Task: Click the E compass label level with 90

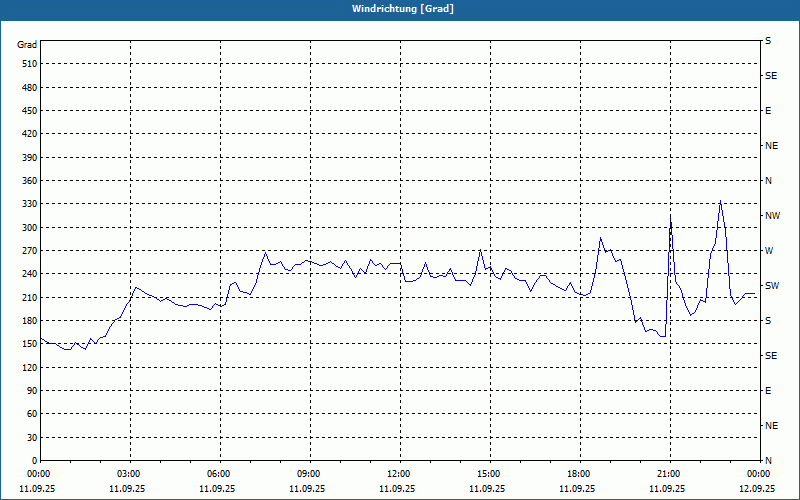Action: (768, 391)
